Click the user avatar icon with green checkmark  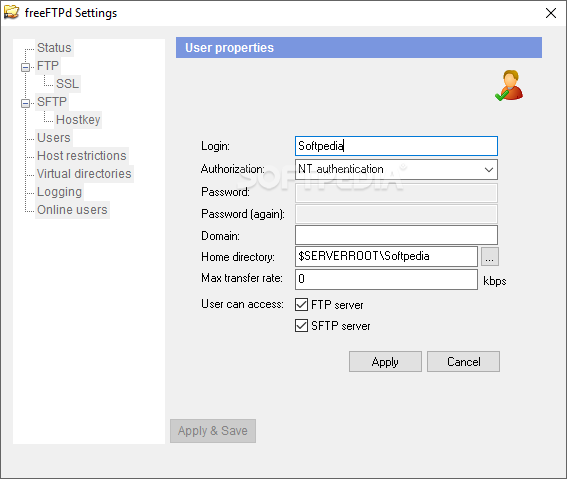click(x=509, y=85)
